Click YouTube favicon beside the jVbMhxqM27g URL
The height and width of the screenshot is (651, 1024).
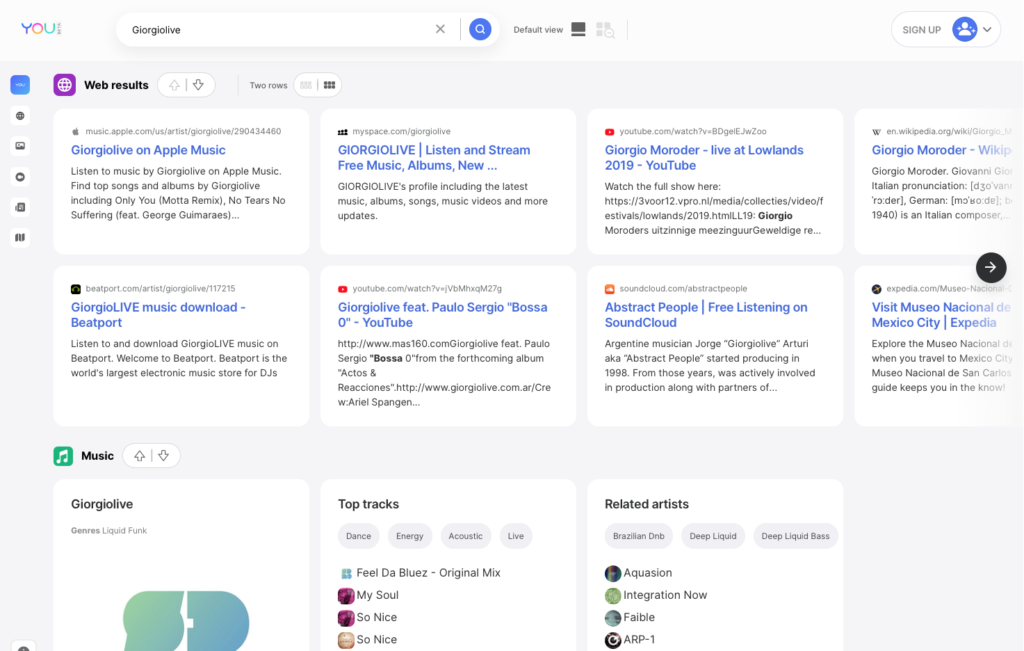tap(342, 289)
